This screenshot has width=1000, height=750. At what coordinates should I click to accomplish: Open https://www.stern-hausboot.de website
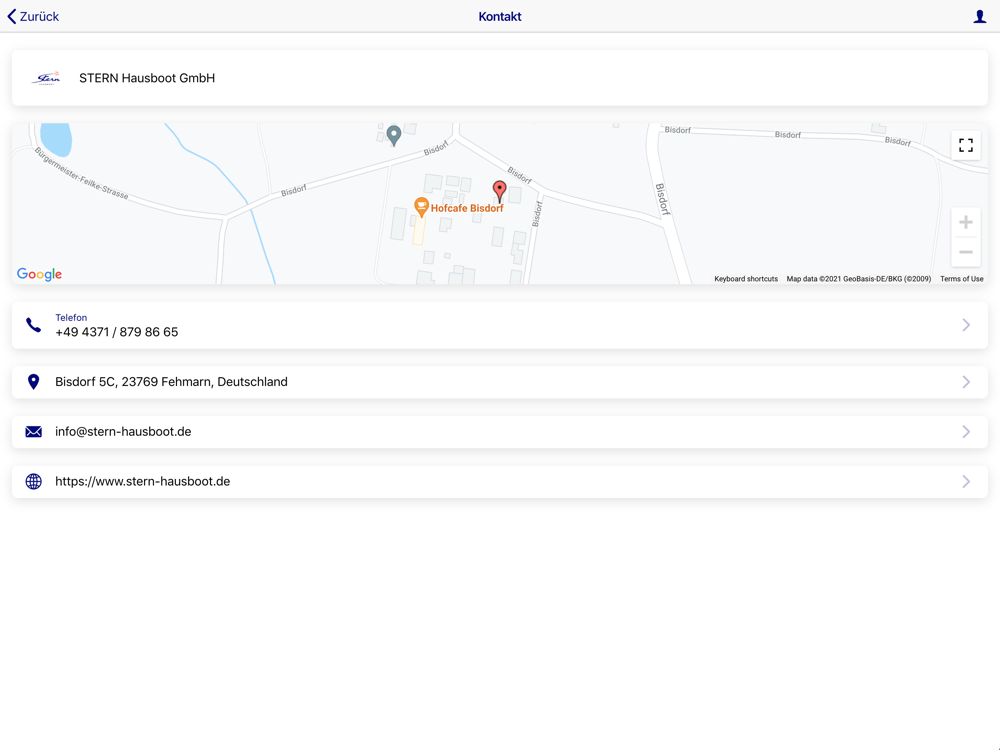142,482
